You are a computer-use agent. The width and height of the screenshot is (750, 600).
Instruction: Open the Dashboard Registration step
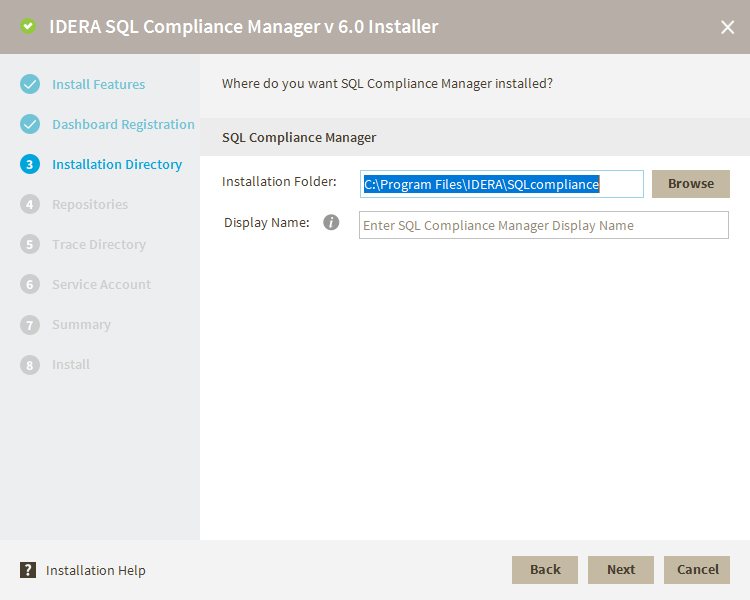(123, 124)
